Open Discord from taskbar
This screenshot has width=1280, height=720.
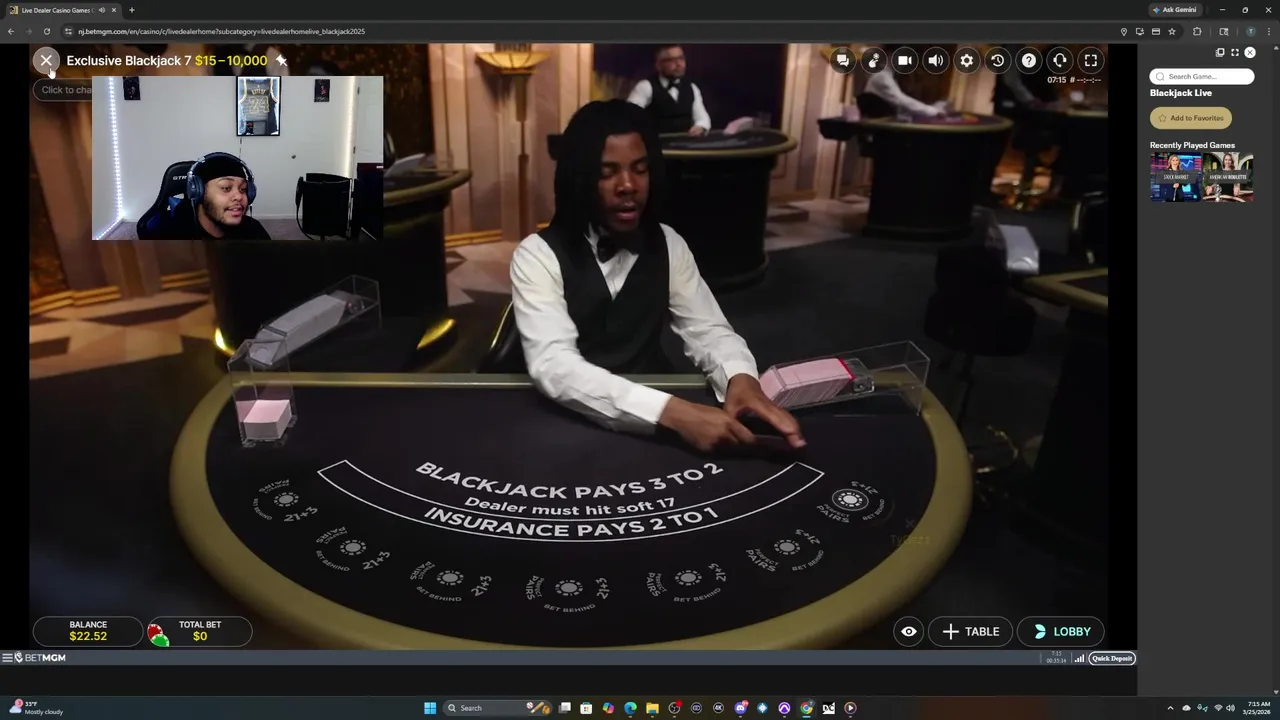tap(740, 708)
